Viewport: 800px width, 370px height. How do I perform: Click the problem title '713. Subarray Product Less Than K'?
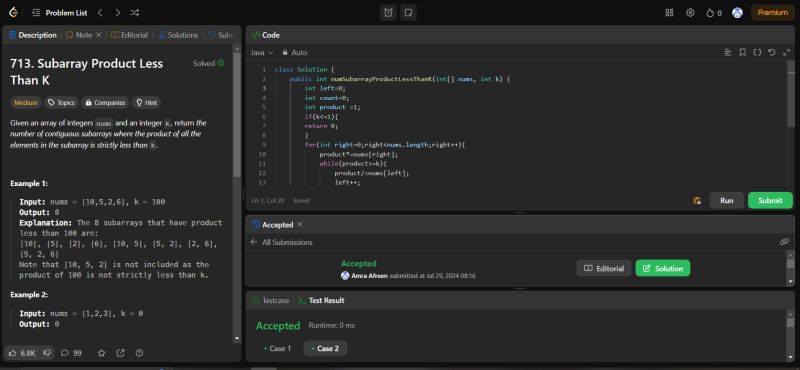click(x=87, y=72)
